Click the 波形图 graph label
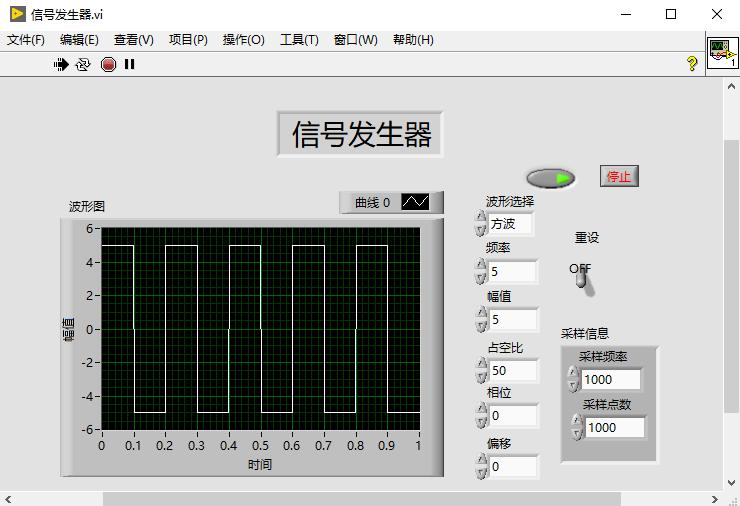 [x=87, y=206]
